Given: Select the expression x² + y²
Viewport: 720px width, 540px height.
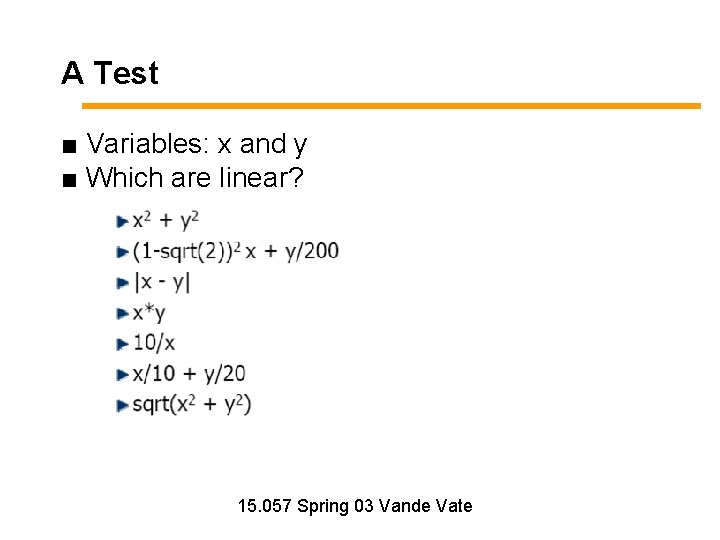Looking at the screenshot, I should coord(166,220).
